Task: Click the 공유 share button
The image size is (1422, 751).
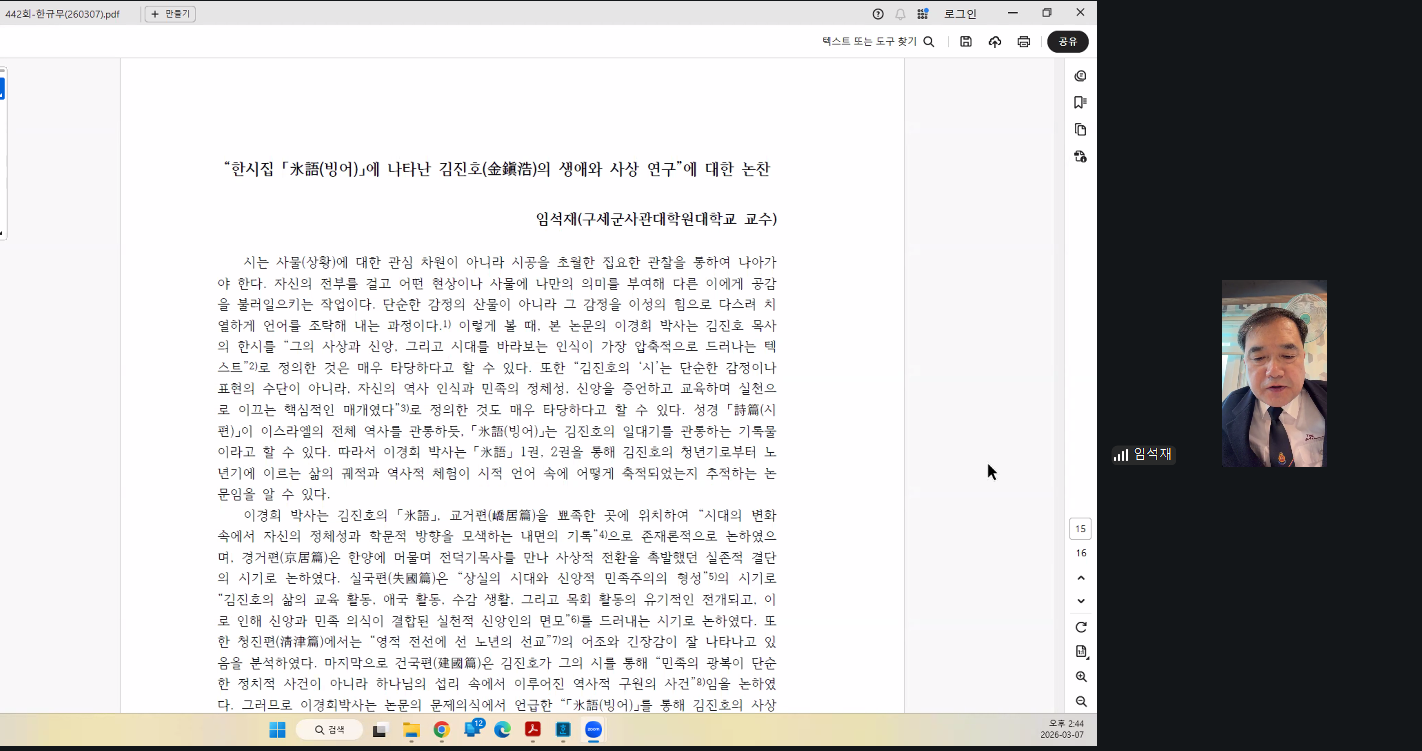Action: (x=1067, y=42)
